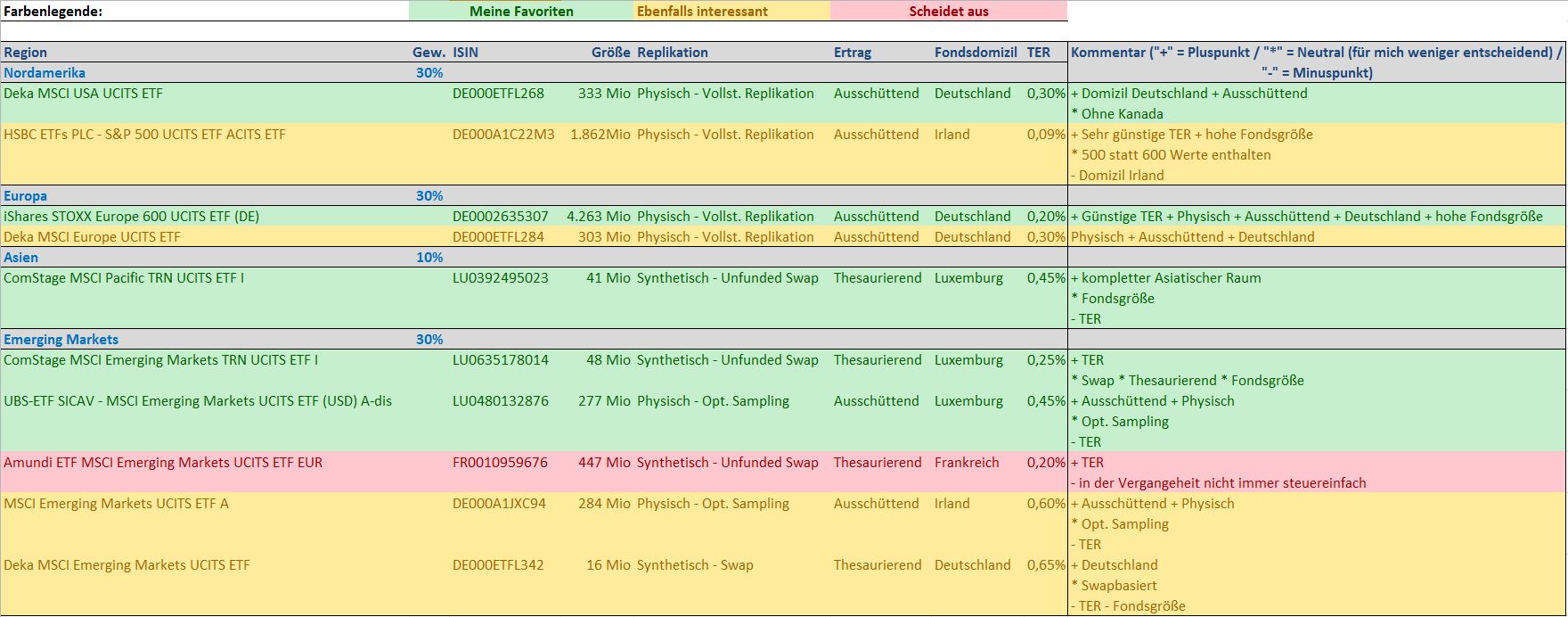Select the "Nordamerika" region heading
Screen dimensions: 1568x617
[45, 73]
